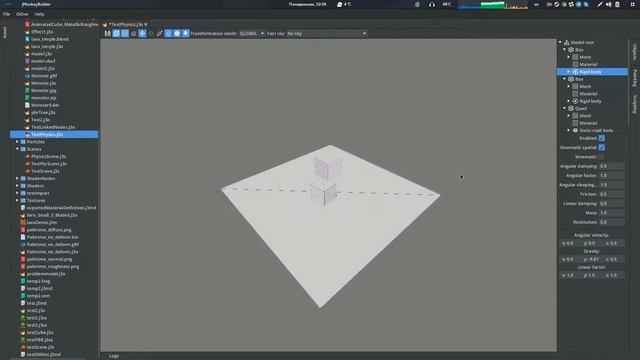Toggle the Kinematic checkbox
This screenshot has width=640, height=360.
[602, 157]
